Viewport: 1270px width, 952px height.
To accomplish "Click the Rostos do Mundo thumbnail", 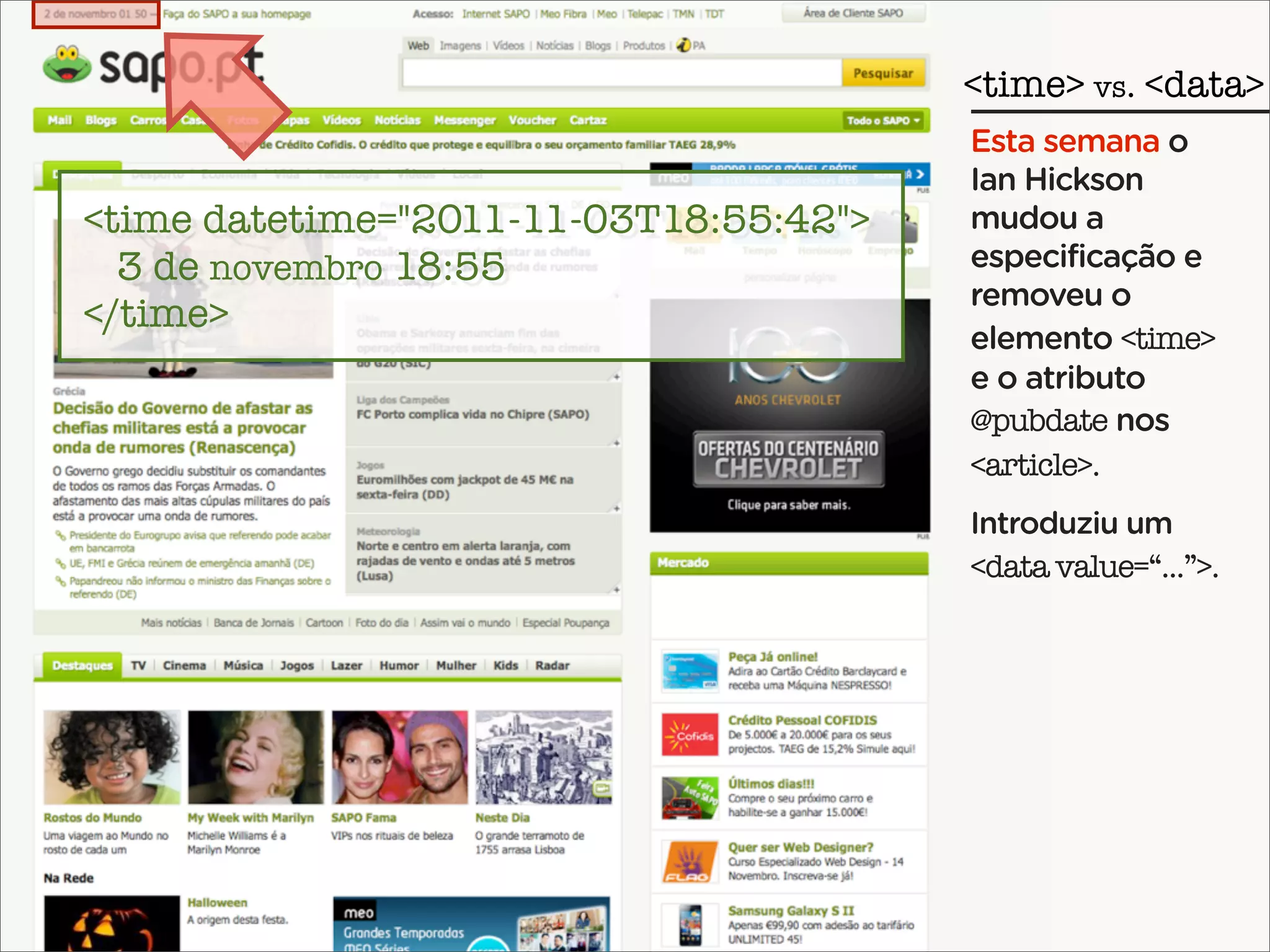I will (112, 757).
